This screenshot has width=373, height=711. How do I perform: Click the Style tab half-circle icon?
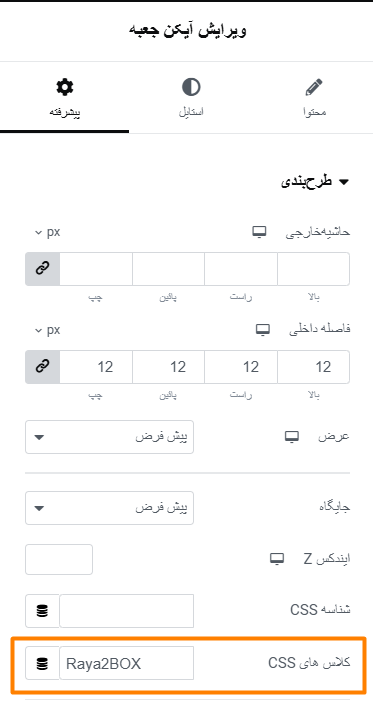191,87
